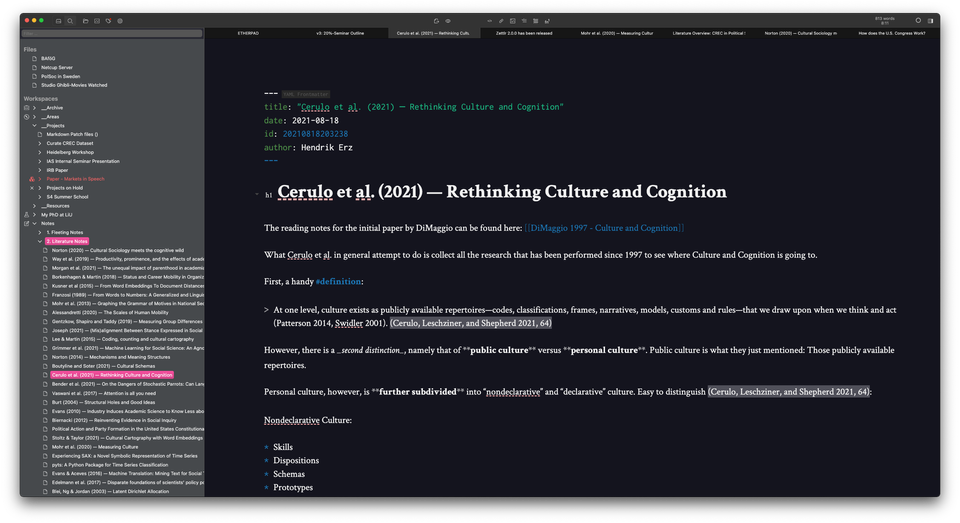
Task: Open global search with the magnifier icon
Action: (x=70, y=21)
